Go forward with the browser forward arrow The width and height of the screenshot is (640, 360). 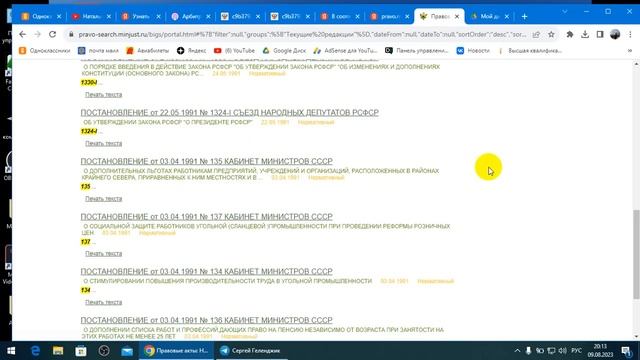click(38, 35)
